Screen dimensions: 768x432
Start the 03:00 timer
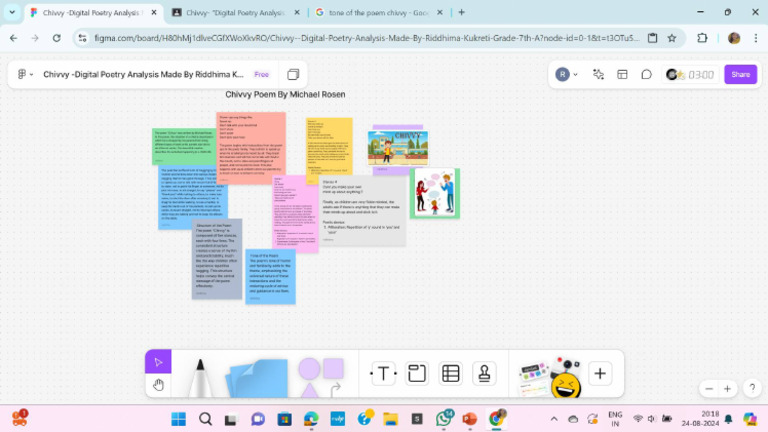click(700, 74)
